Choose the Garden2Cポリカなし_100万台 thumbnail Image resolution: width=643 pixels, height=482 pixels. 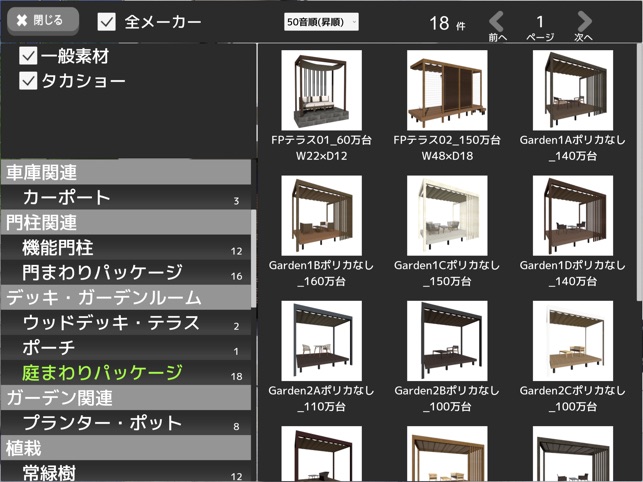coord(573,341)
